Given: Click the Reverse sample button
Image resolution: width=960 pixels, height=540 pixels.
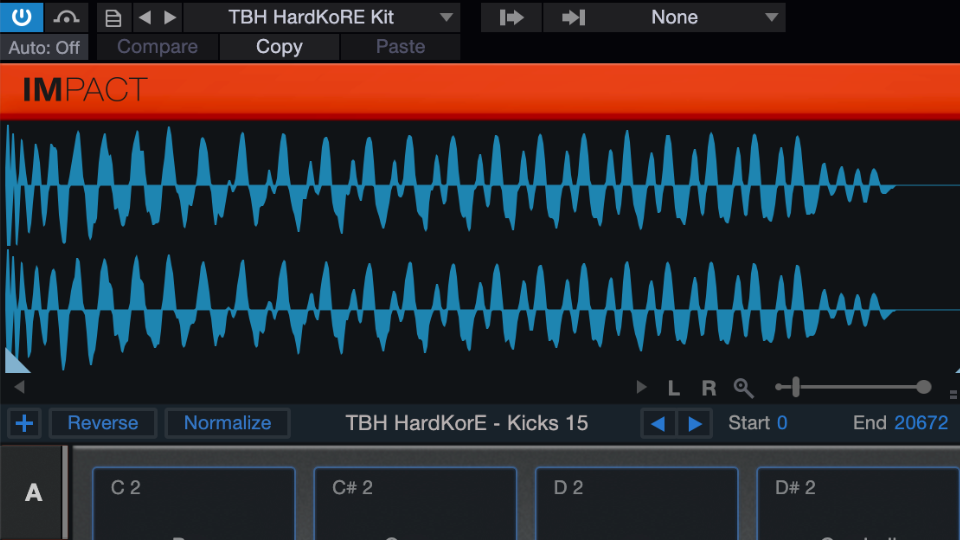Looking at the screenshot, I should pos(103,423).
